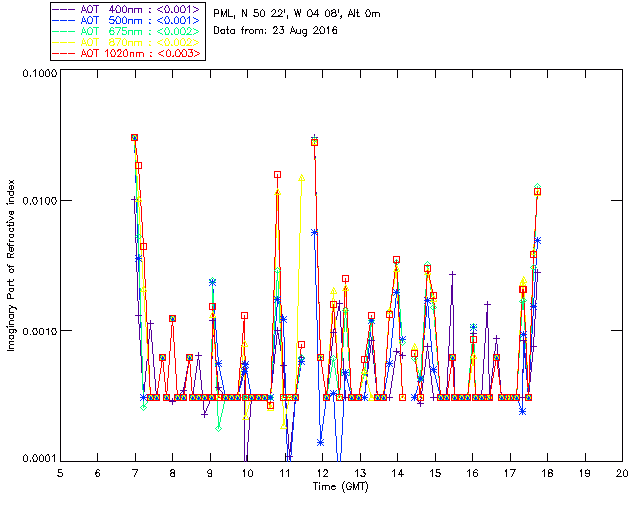The height and width of the screenshot is (512, 640).
Task: Click the 'Imaginary Part of Refractive index' axis title
Action: (x=11, y=265)
